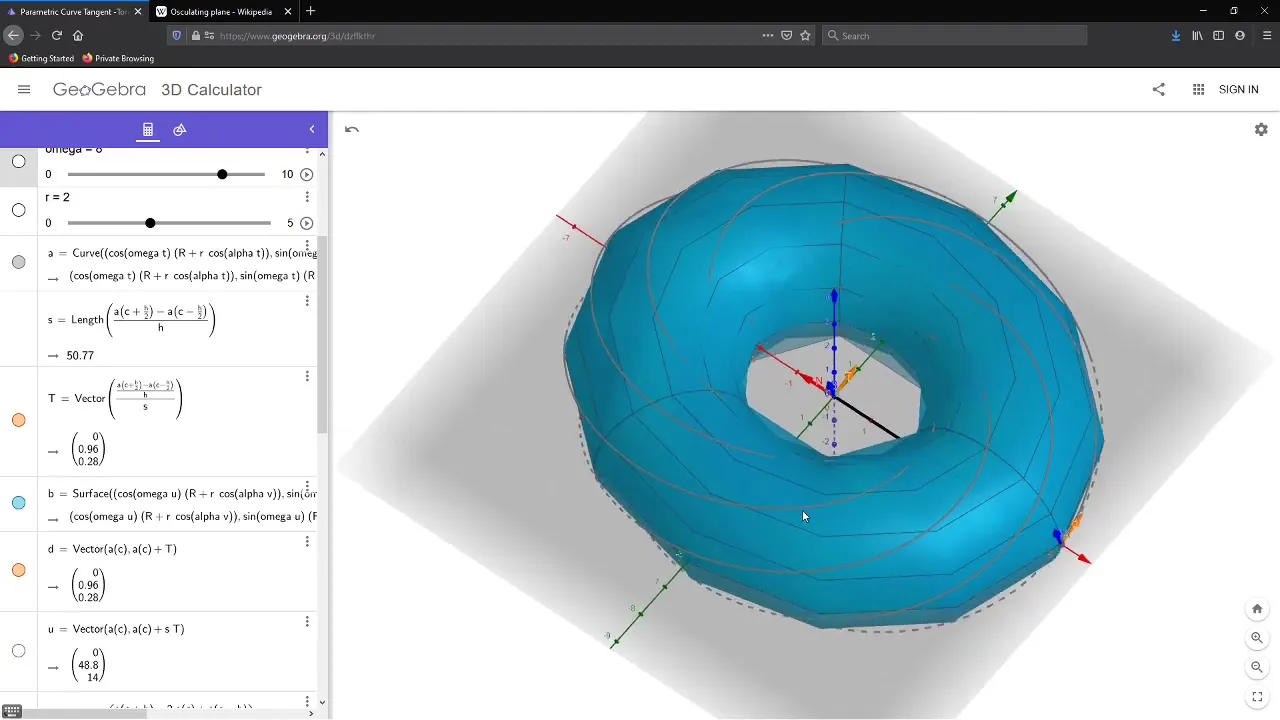The height and width of the screenshot is (720, 1280).
Task: Reload the current page
Action: click(57, 35)
